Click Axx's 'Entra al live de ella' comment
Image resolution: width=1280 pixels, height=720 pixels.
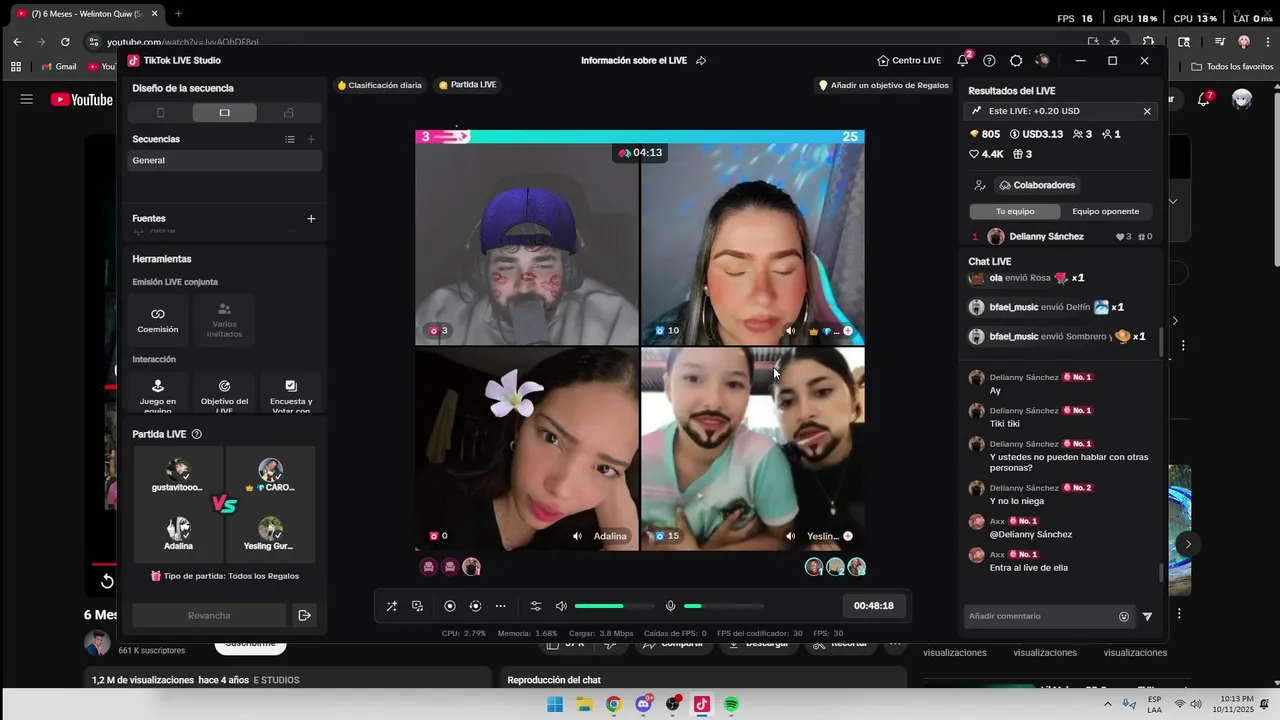pos(1029,568)
